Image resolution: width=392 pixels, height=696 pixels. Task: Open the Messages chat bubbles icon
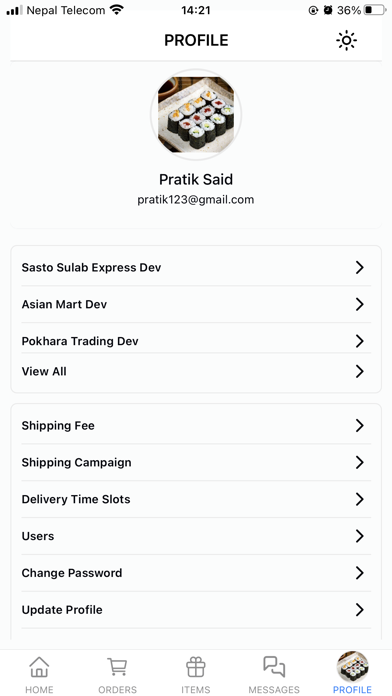point(274,667)
